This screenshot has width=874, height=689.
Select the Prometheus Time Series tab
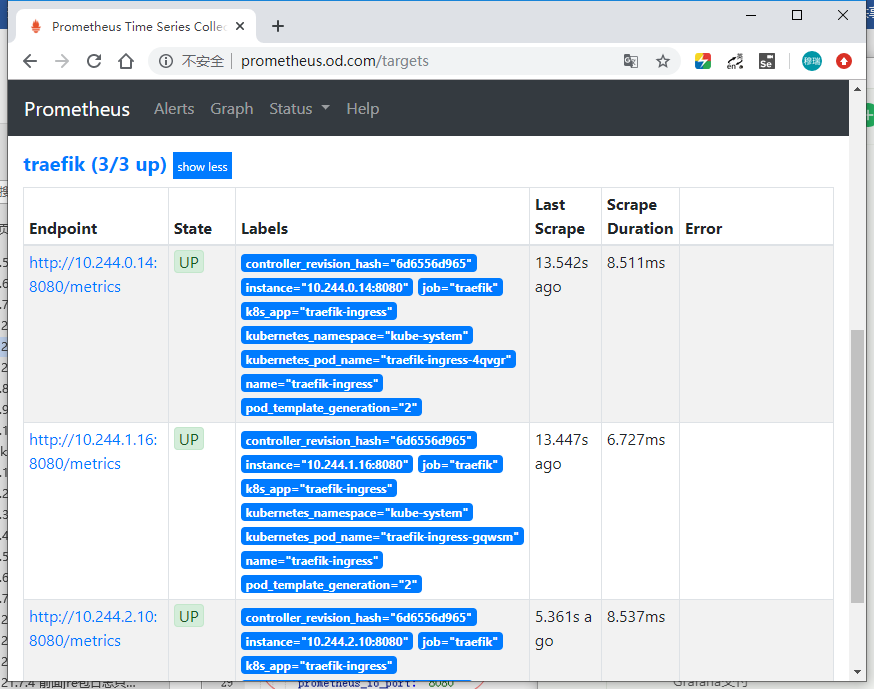(x=137, y=26)
